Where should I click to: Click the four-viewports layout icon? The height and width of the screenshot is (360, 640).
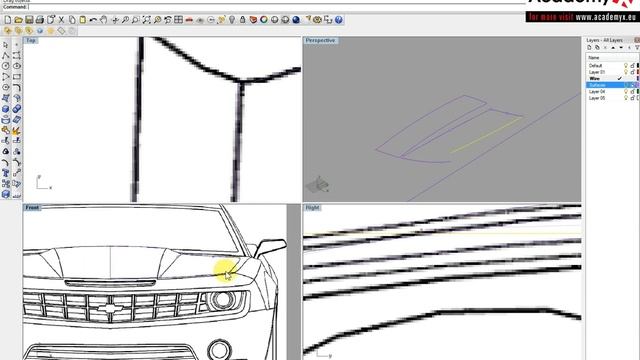178,20
